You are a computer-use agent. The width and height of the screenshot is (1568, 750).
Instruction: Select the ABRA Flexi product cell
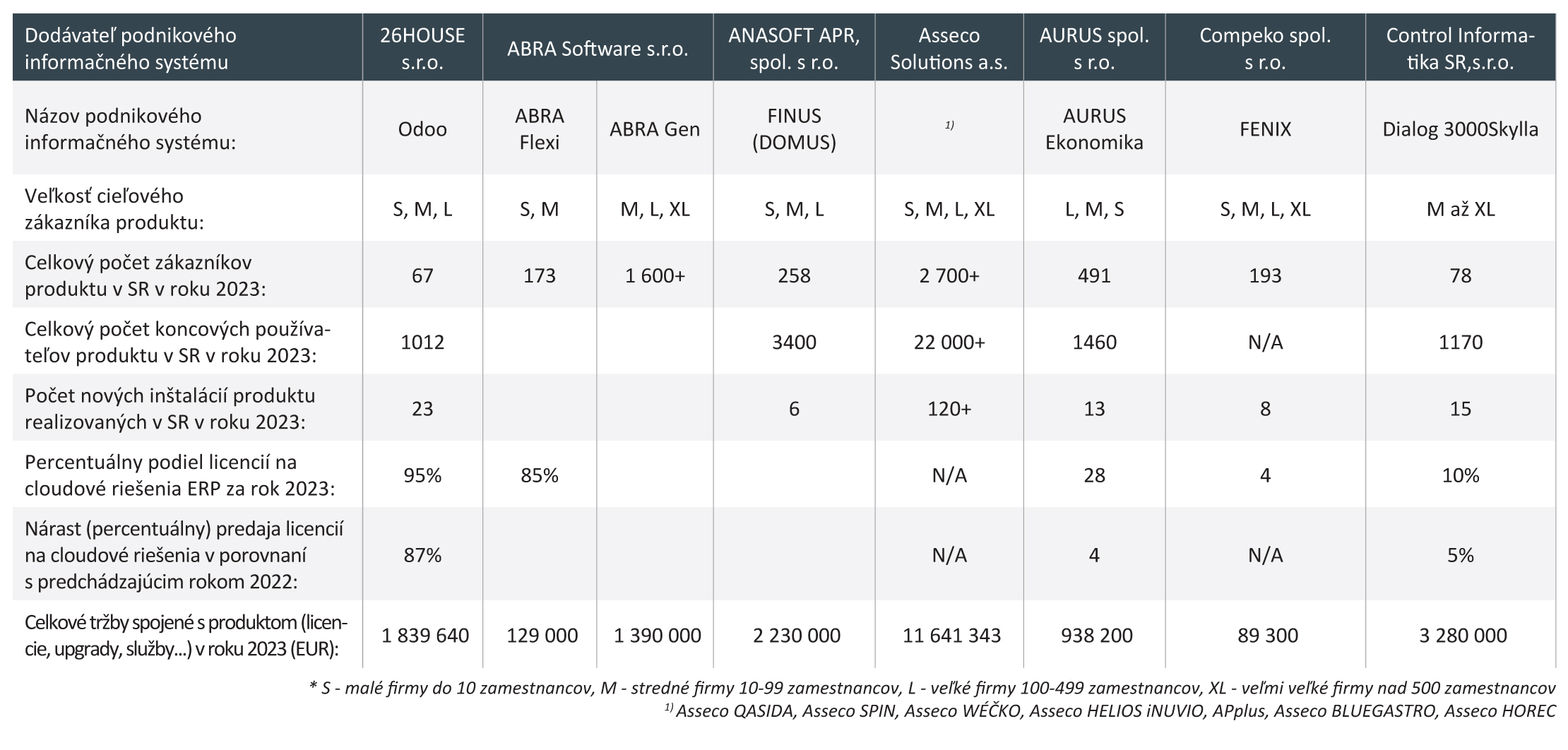540,129
